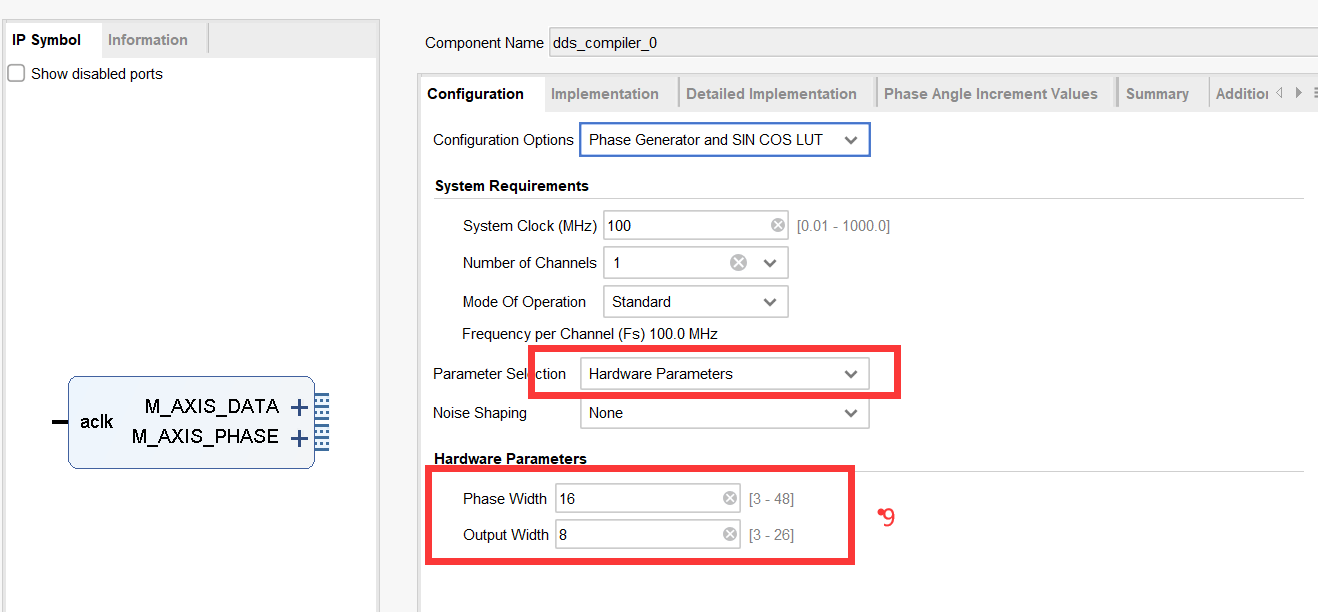This screenshot has width=1318, height=612.
Task: Expand the M_AXIS_DATA port plus icon
Action: tap(298, 407)
